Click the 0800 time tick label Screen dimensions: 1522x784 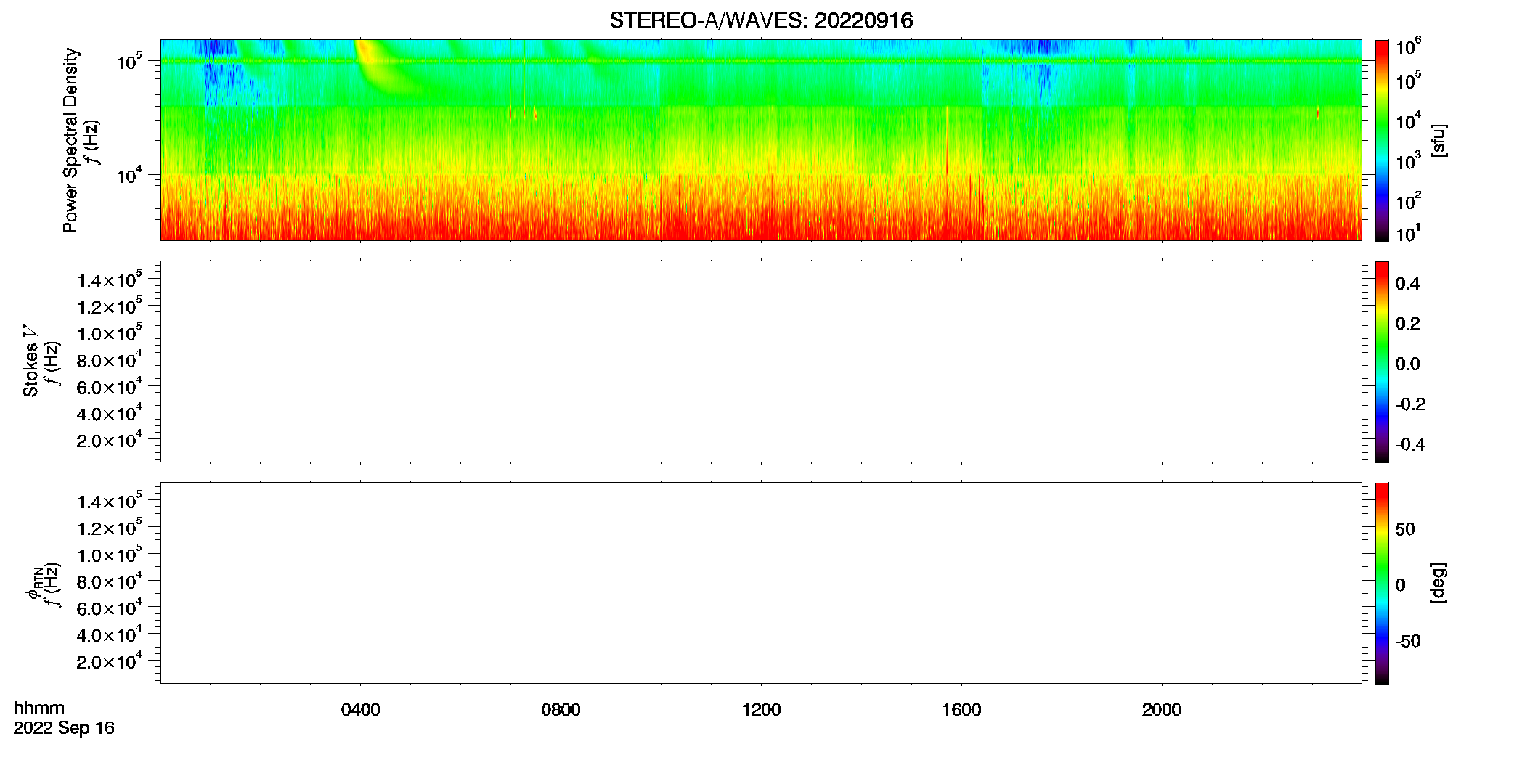click(x=561, y=710)
